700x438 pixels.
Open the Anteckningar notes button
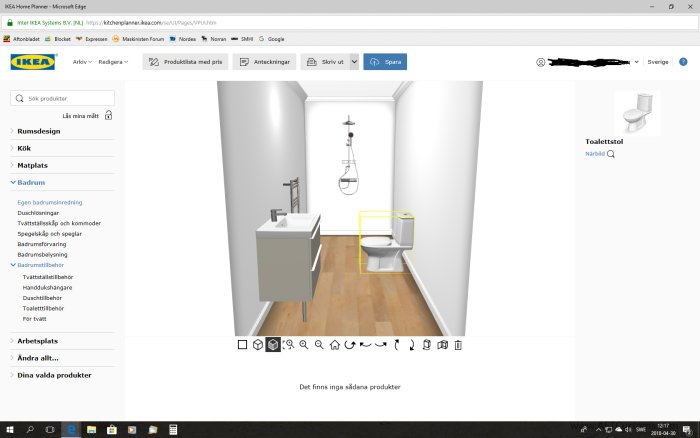pyautogui.click(x=264, y=62)
